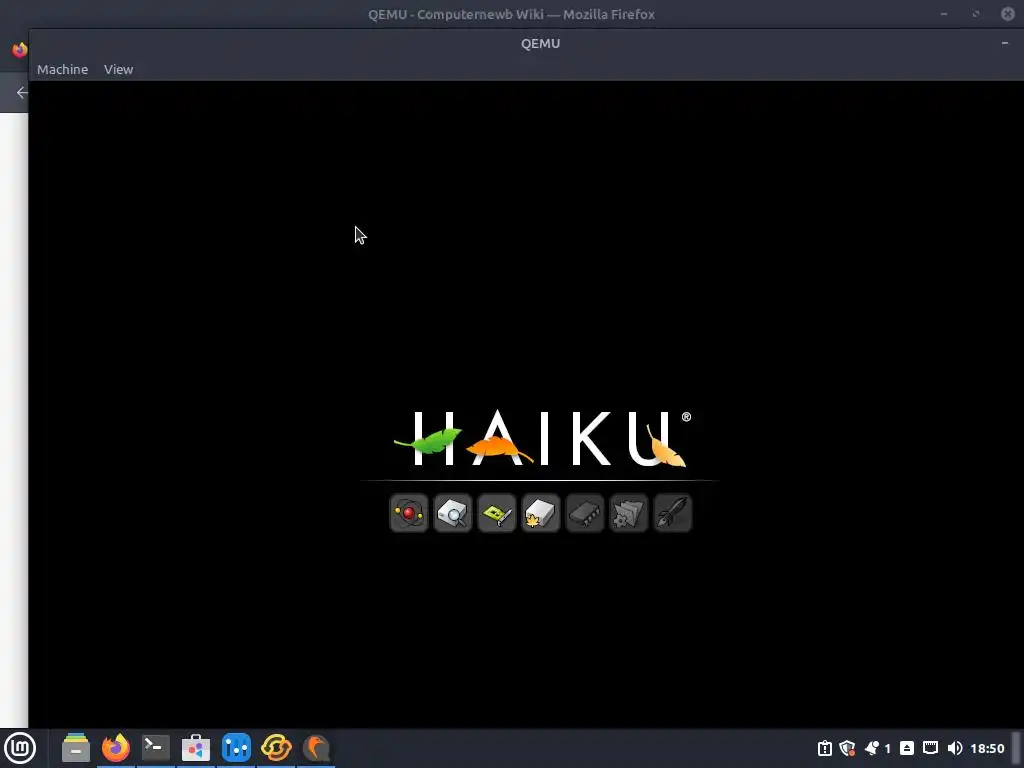Switch to Firefox from the taskbar
This screenshot has height=768, width=1024.
pos(116,748)
